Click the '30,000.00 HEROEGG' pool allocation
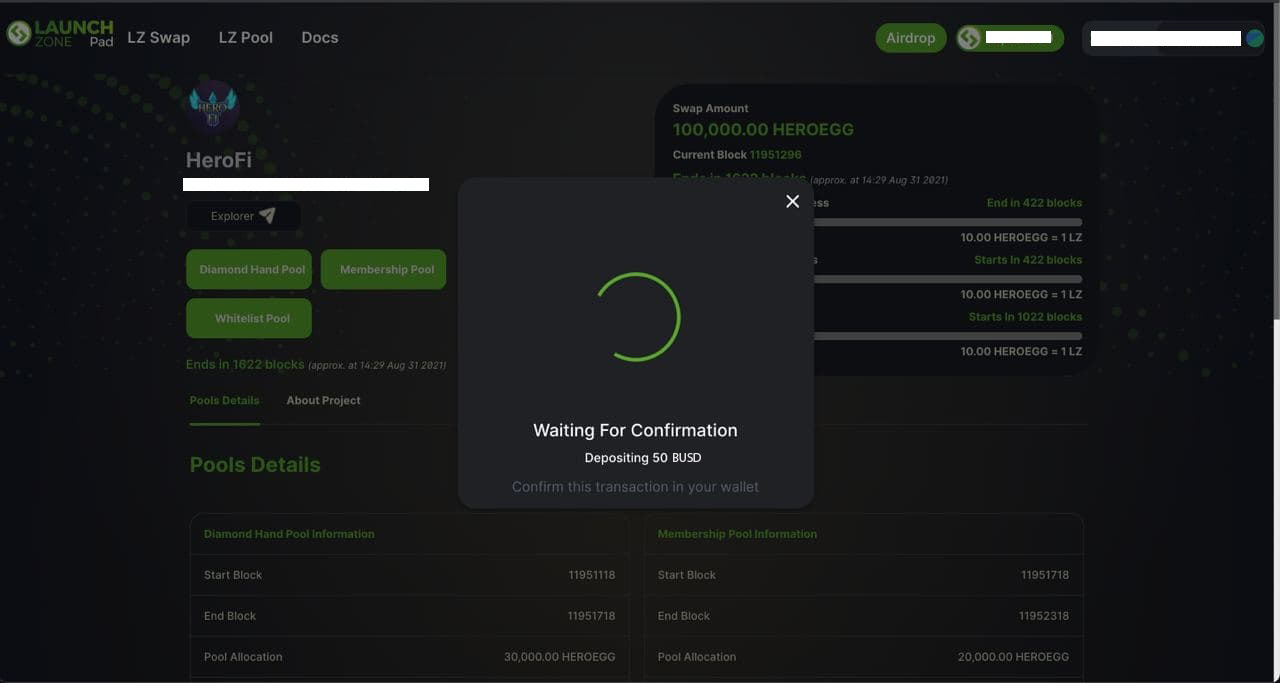1280x683 pixels. (560, 657)
